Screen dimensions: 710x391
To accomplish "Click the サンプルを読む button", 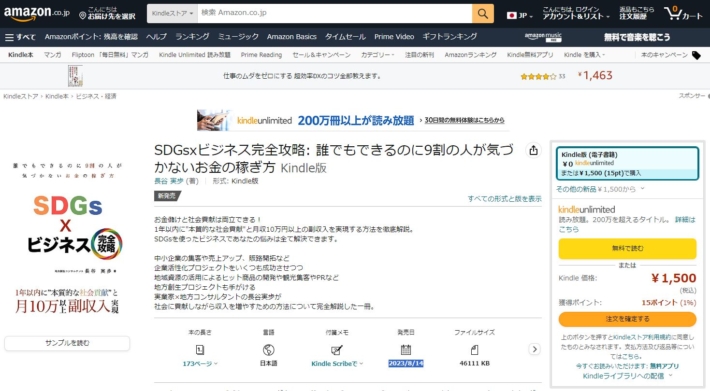I will pos(67,343).
